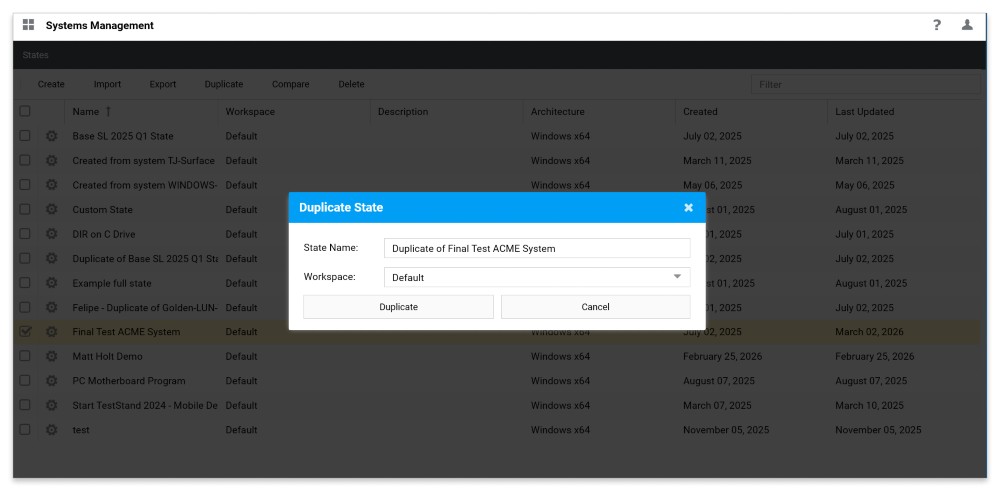Check the Created from system TJ-Surface row
Viewport: 1000px width, 492px height.
(24, 160)
